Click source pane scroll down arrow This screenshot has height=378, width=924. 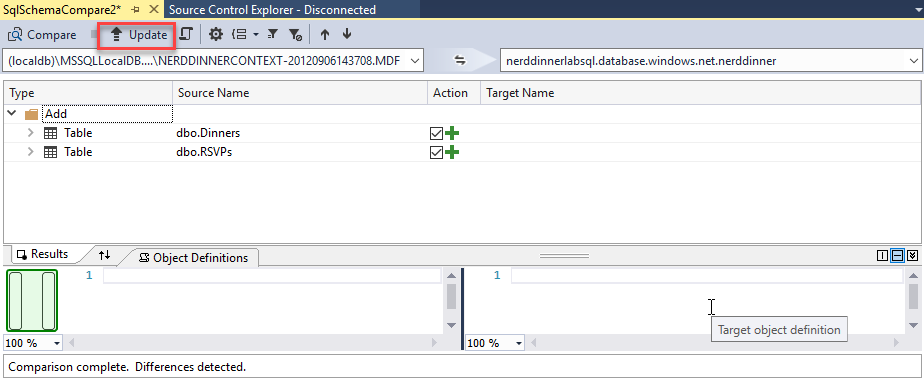(451, 325)
